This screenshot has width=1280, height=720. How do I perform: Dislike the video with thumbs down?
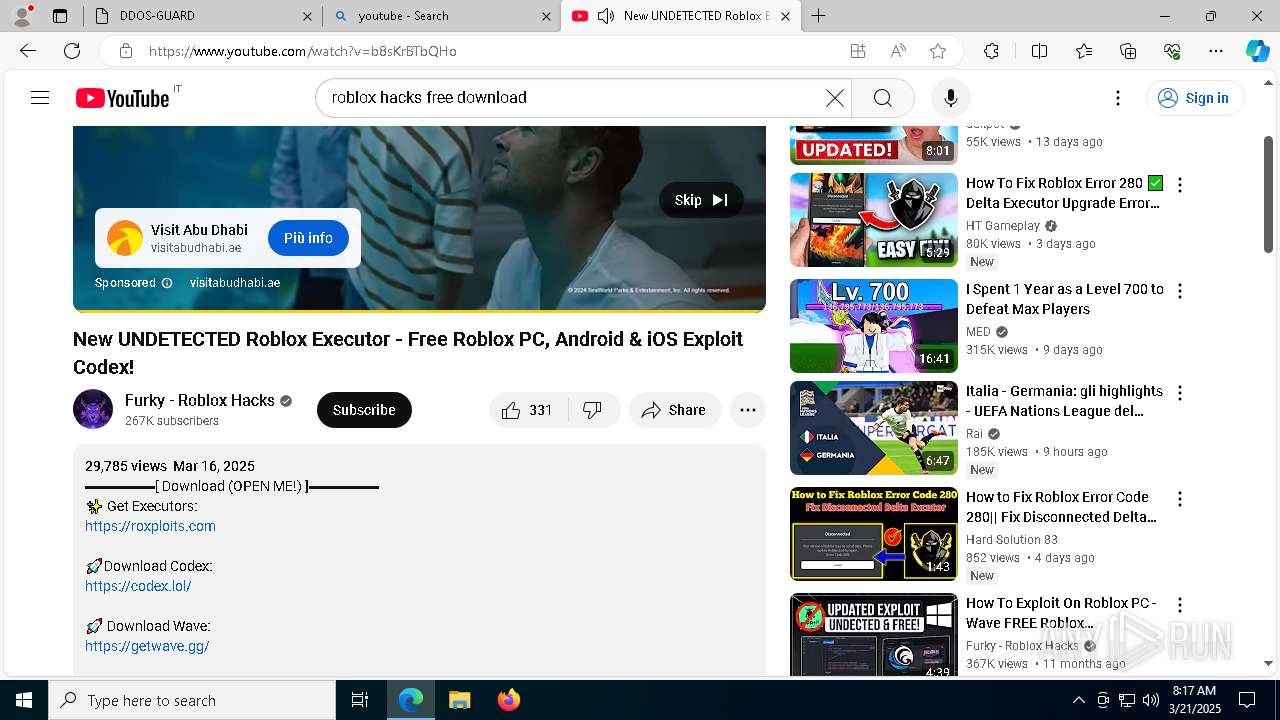coord(593,410)
